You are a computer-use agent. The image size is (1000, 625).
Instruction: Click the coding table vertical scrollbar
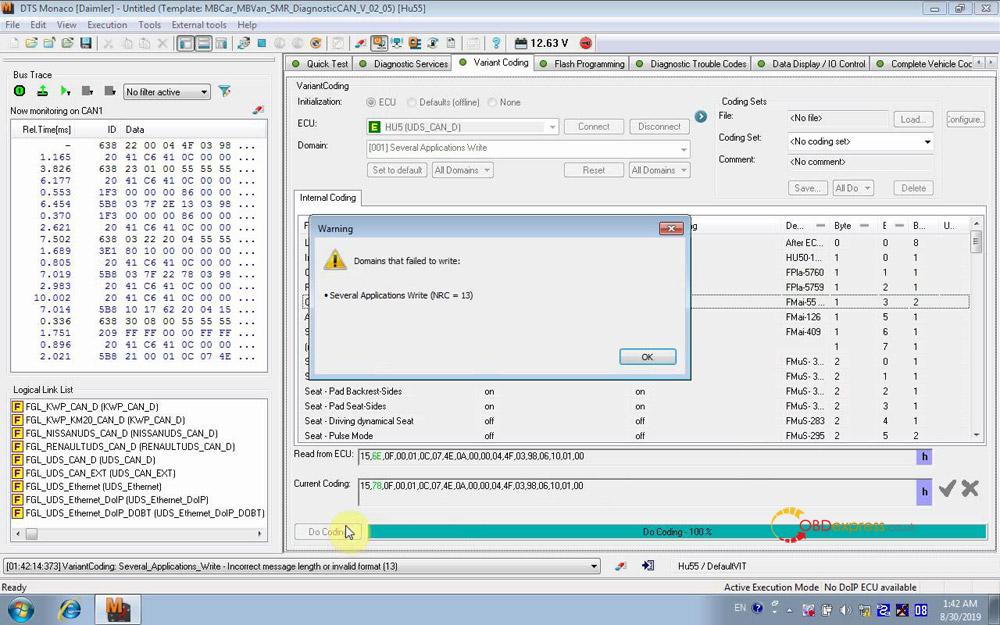click(x=976, y=329)
